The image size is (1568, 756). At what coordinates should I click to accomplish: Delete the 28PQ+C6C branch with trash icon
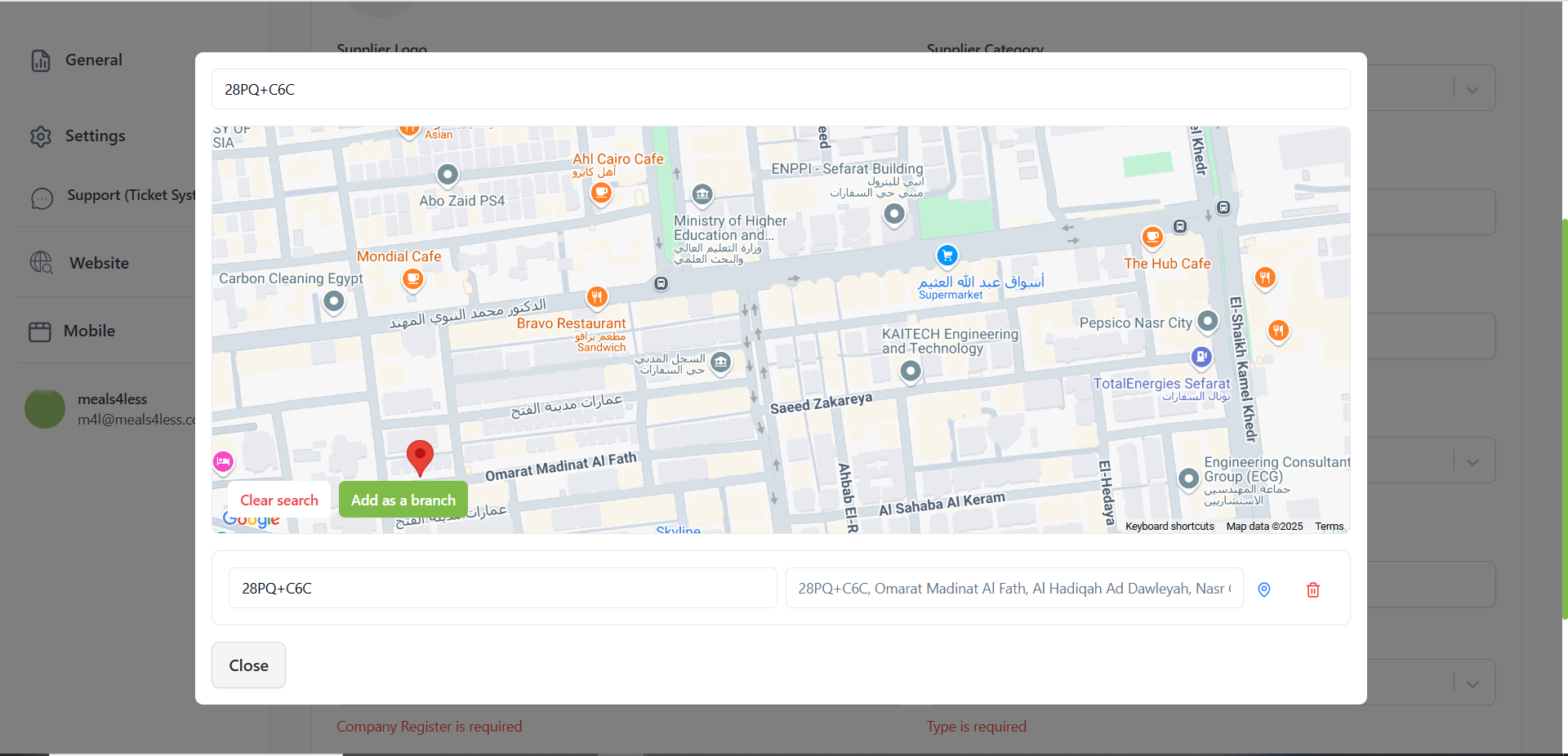1313,589
